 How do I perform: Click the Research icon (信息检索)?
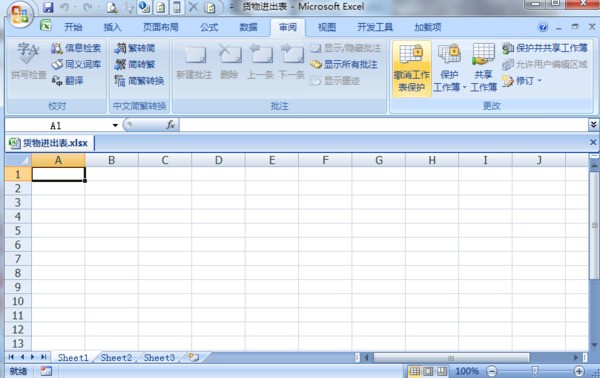[x=76, y=48]
